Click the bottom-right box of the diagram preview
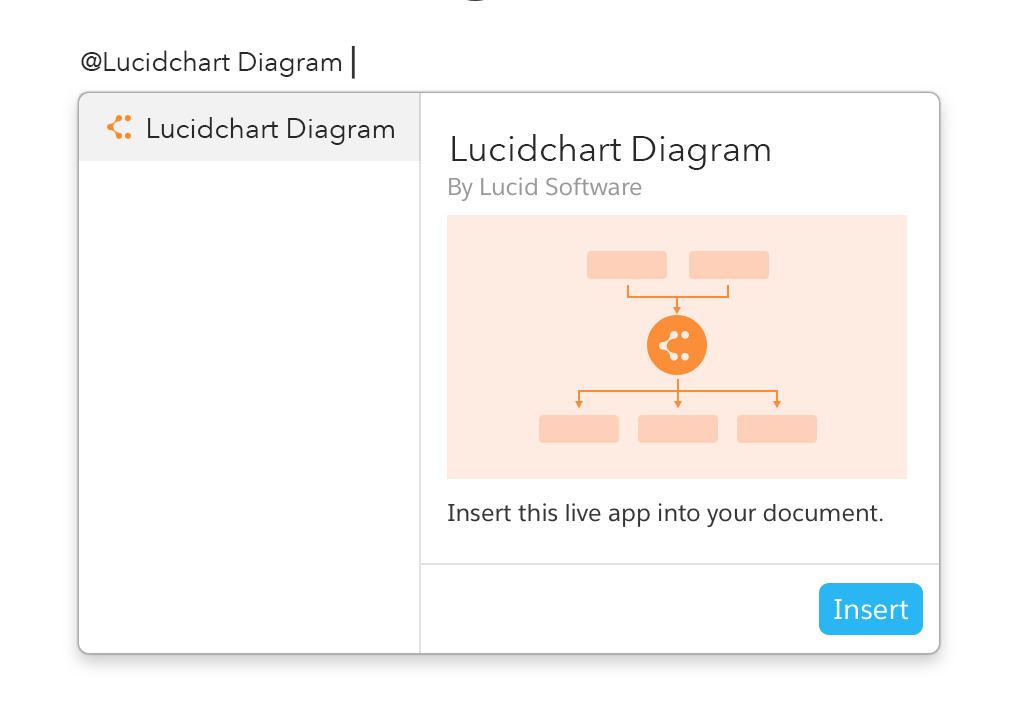This screenshot has width=1022, height=716. (777, 428)
